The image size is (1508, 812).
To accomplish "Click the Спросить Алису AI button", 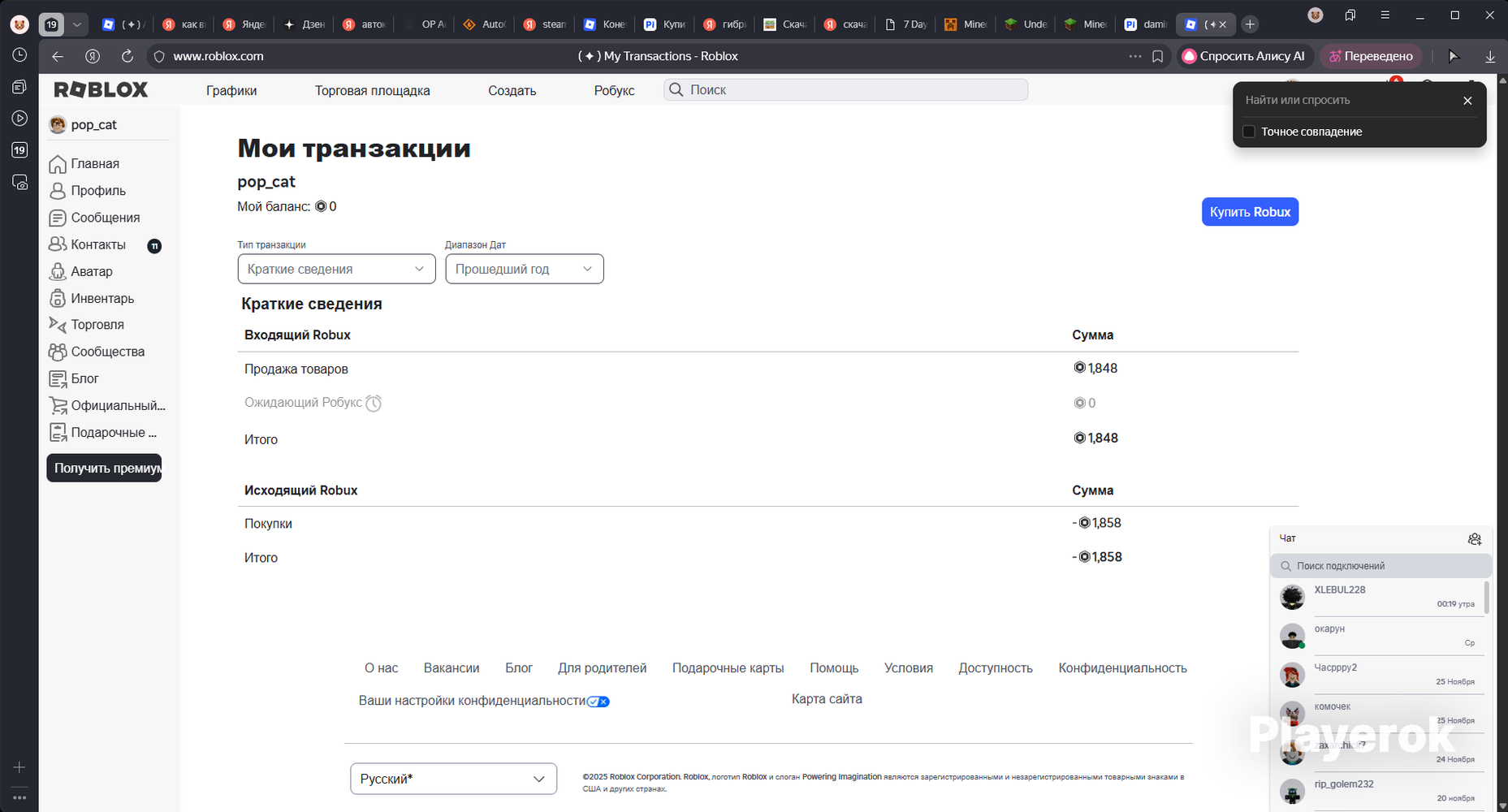I will point(1244,56).
